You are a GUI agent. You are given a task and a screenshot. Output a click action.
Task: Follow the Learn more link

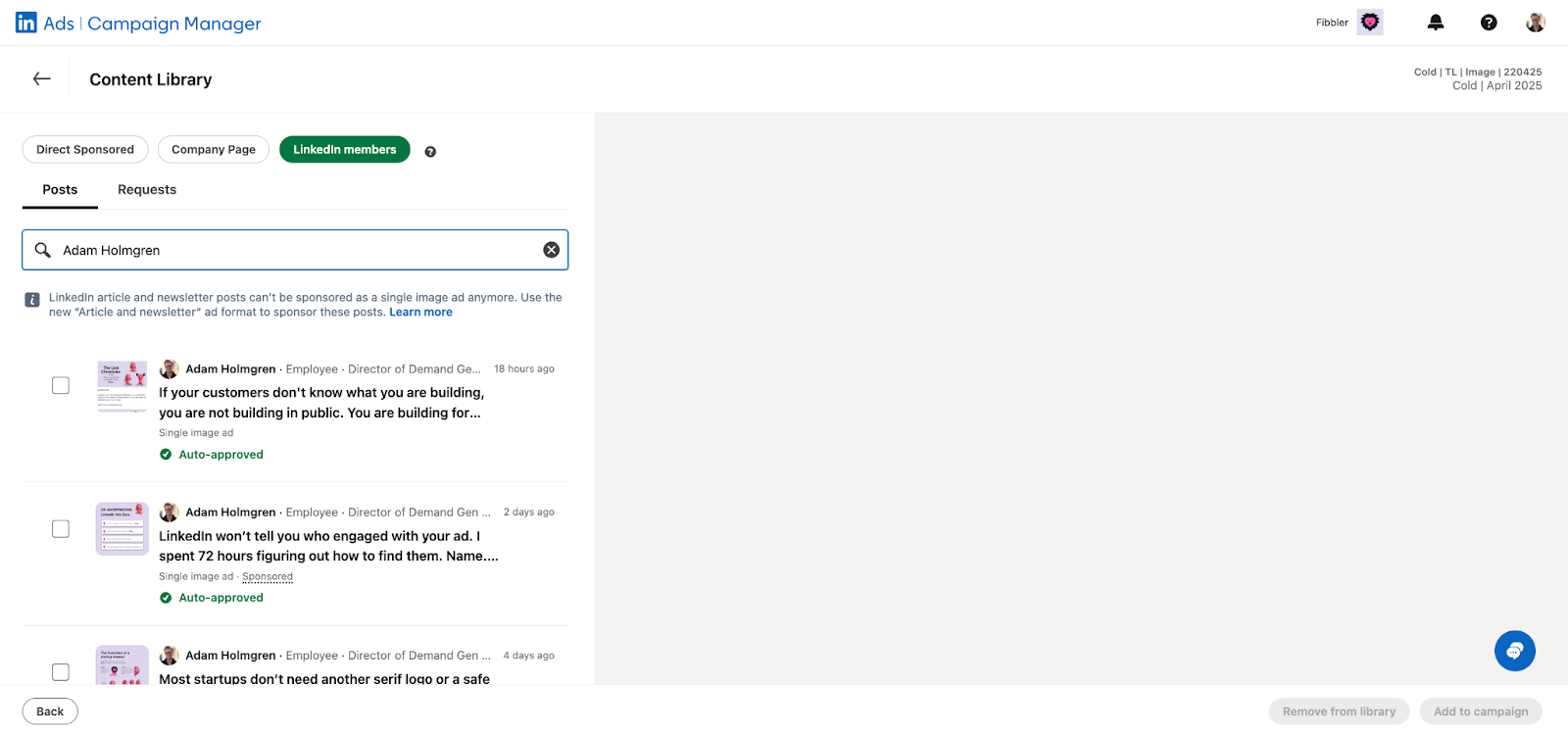[x=420, y=313]
